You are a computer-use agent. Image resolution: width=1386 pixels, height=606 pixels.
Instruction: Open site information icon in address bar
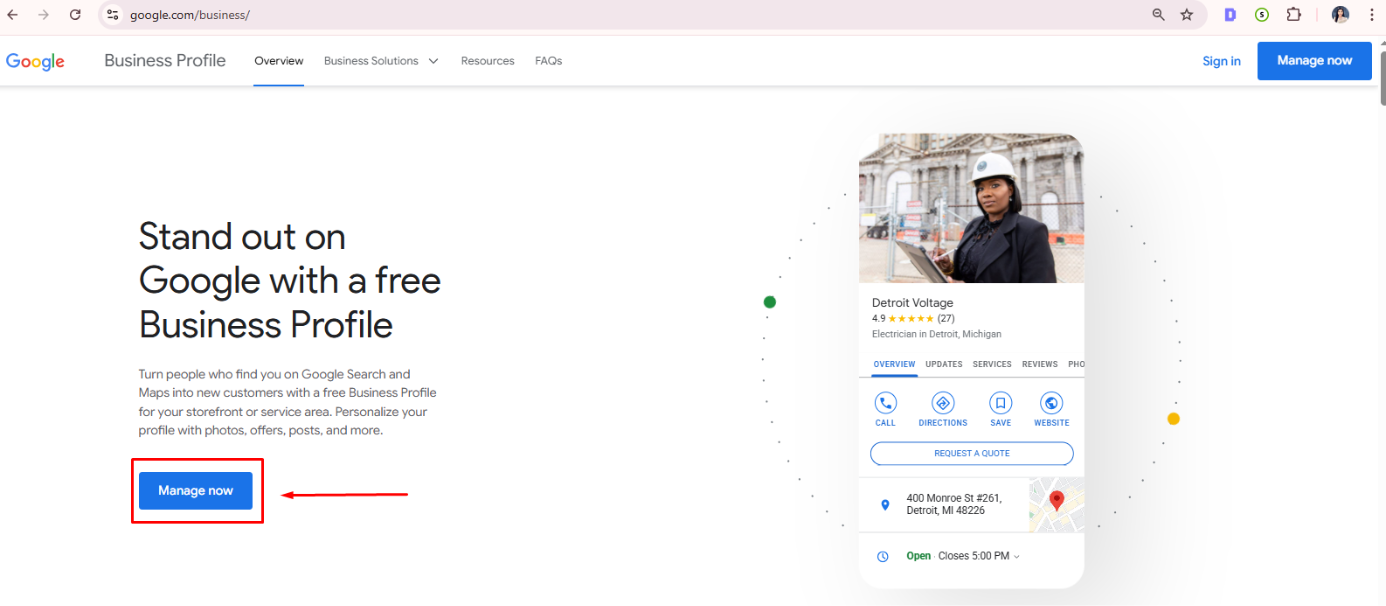click(x=112, y=15)
